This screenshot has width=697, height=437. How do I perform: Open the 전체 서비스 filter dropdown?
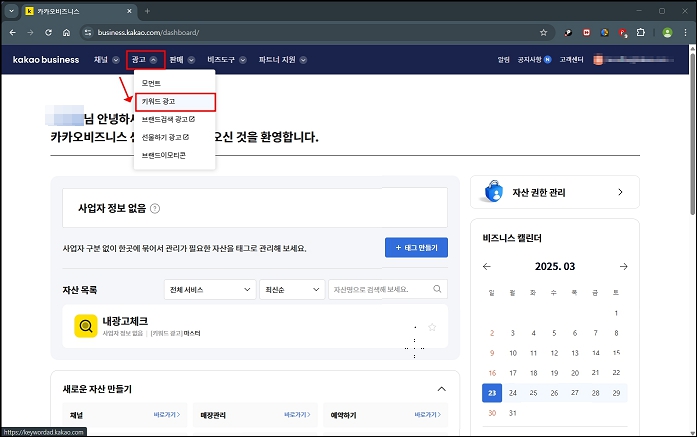click(210, 289)
